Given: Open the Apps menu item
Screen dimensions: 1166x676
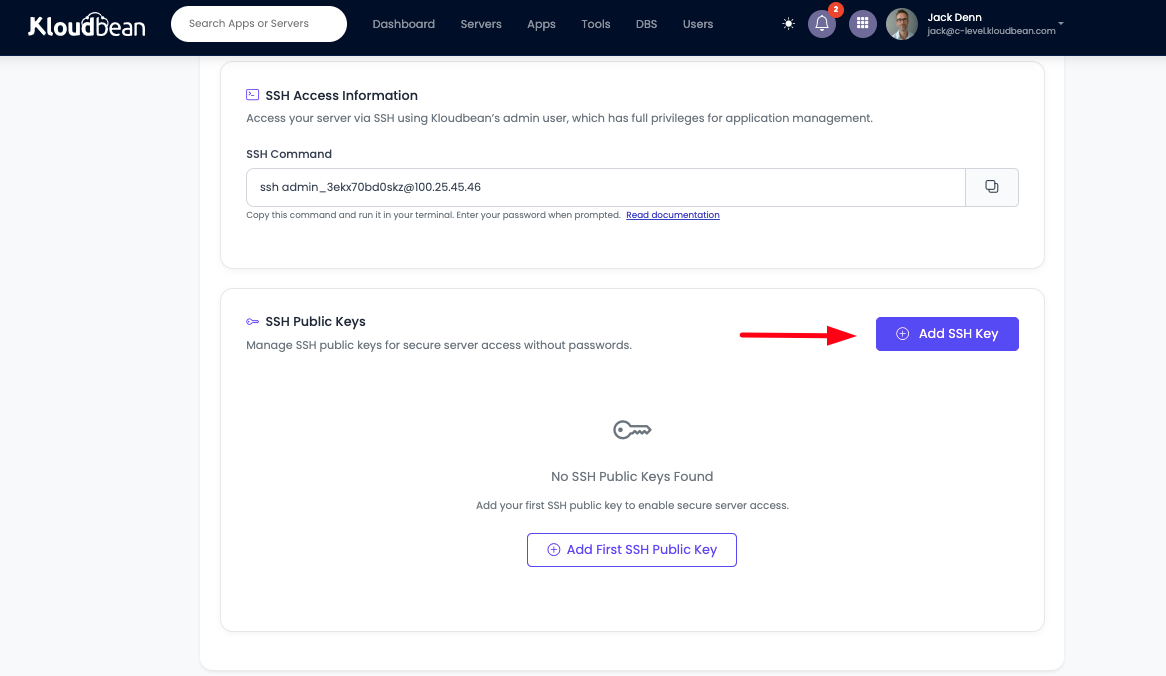Looking at the screenshot, I should 541,24.
